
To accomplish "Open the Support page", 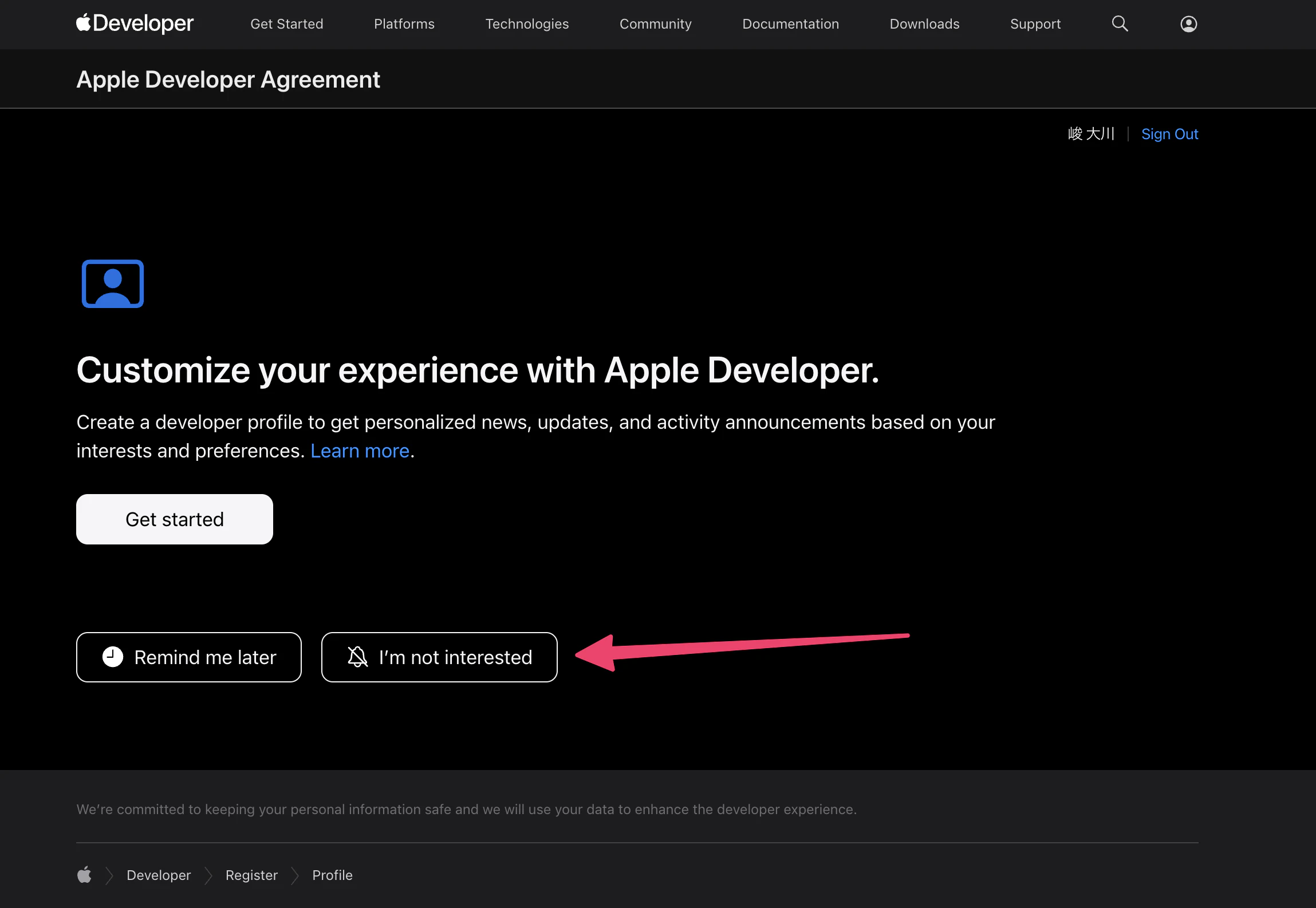I will pos(1035,23).
